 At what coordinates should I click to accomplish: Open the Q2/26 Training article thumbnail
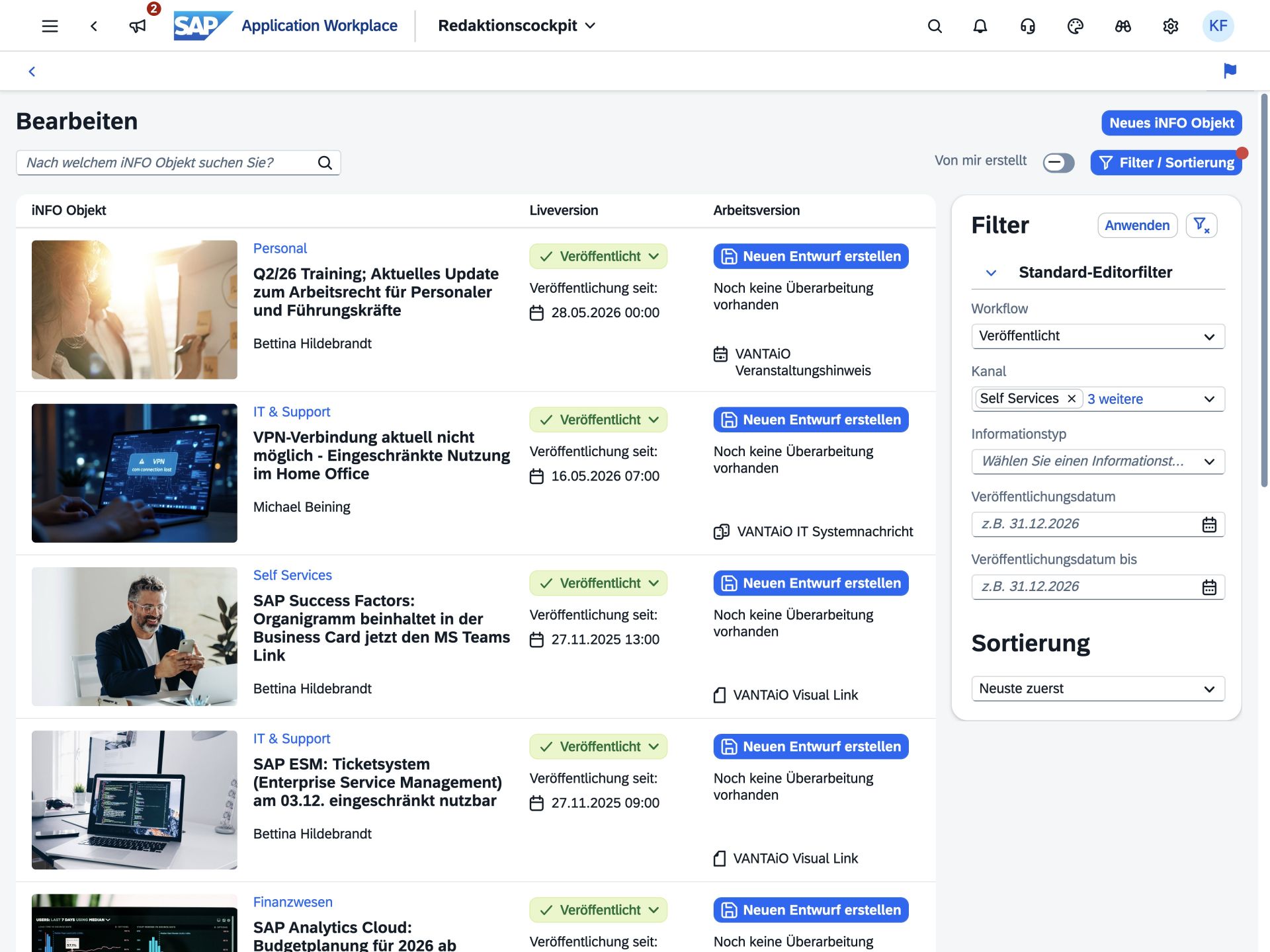click(x=134, y=309)
